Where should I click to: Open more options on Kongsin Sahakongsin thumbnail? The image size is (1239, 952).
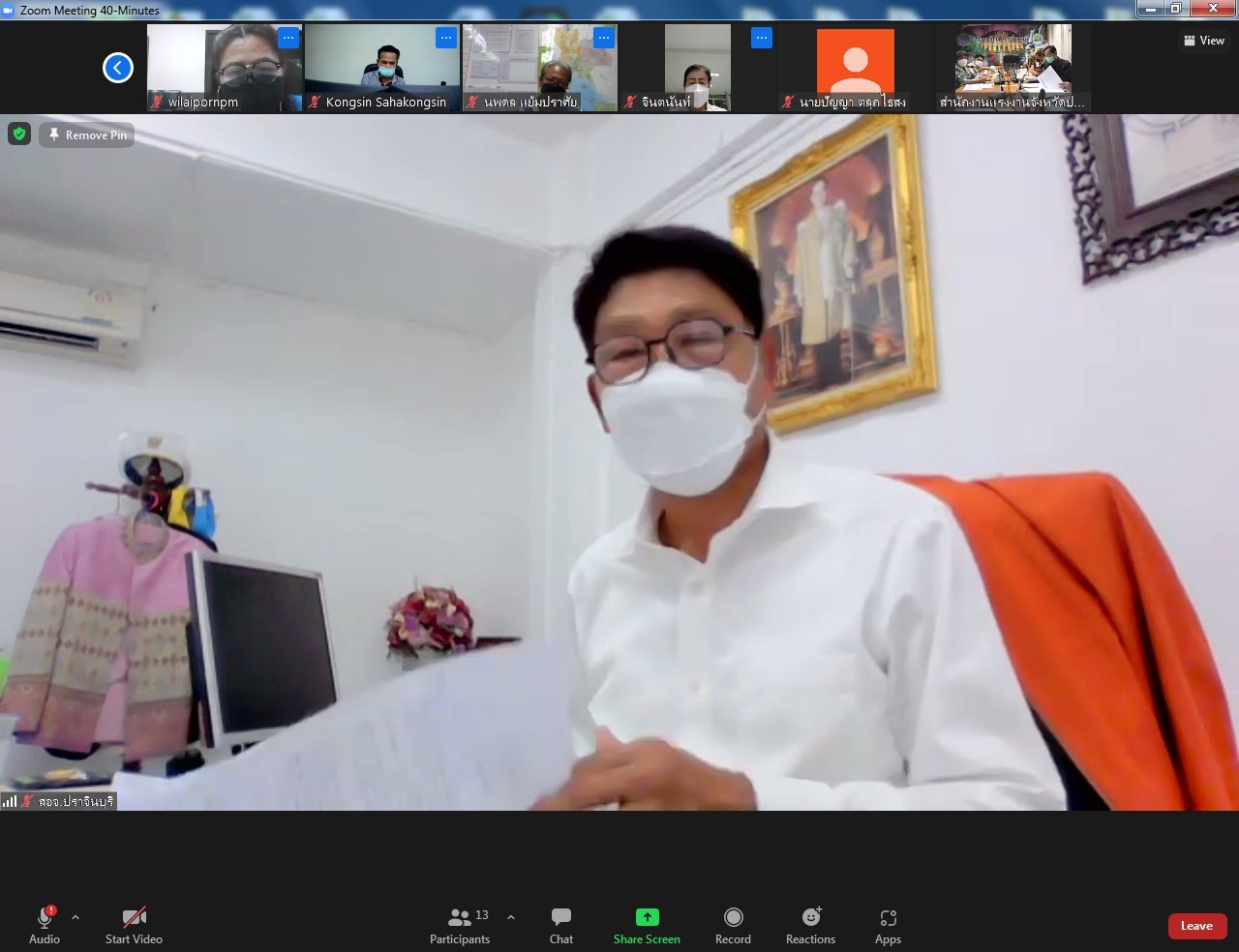(x=446, y=38)
